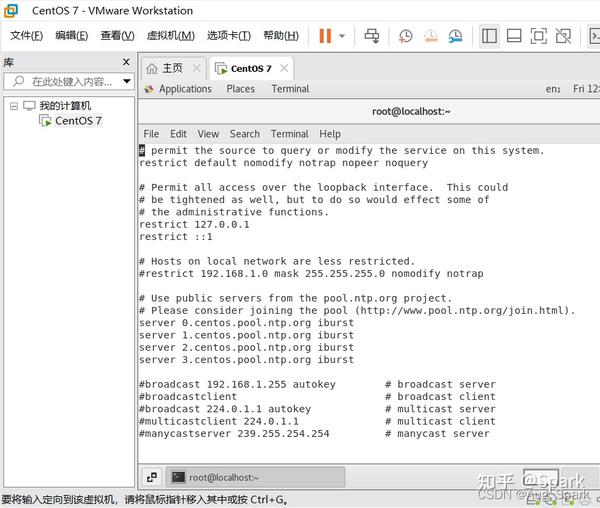Open the terminal Search menu
Viewport: 600px width, 508px height.
point(245,134)
